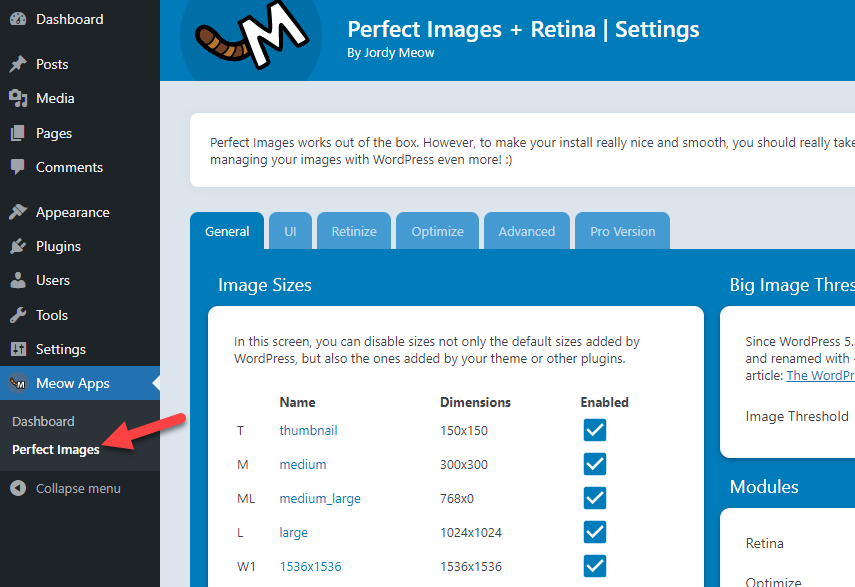This screenshot has width=855, height=587.
Task: Click the Comments speech bubble icon
Action: (18, 167)
